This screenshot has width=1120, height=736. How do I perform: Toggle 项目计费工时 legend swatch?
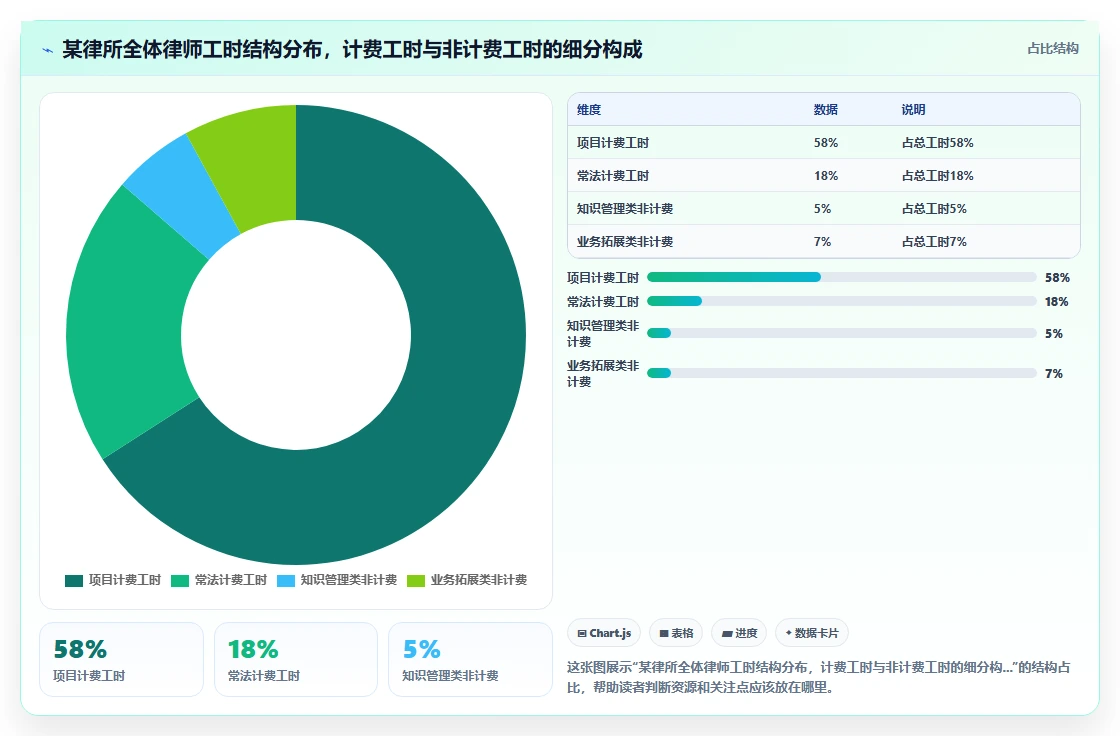pyautogui.click(x=74, y=580)
